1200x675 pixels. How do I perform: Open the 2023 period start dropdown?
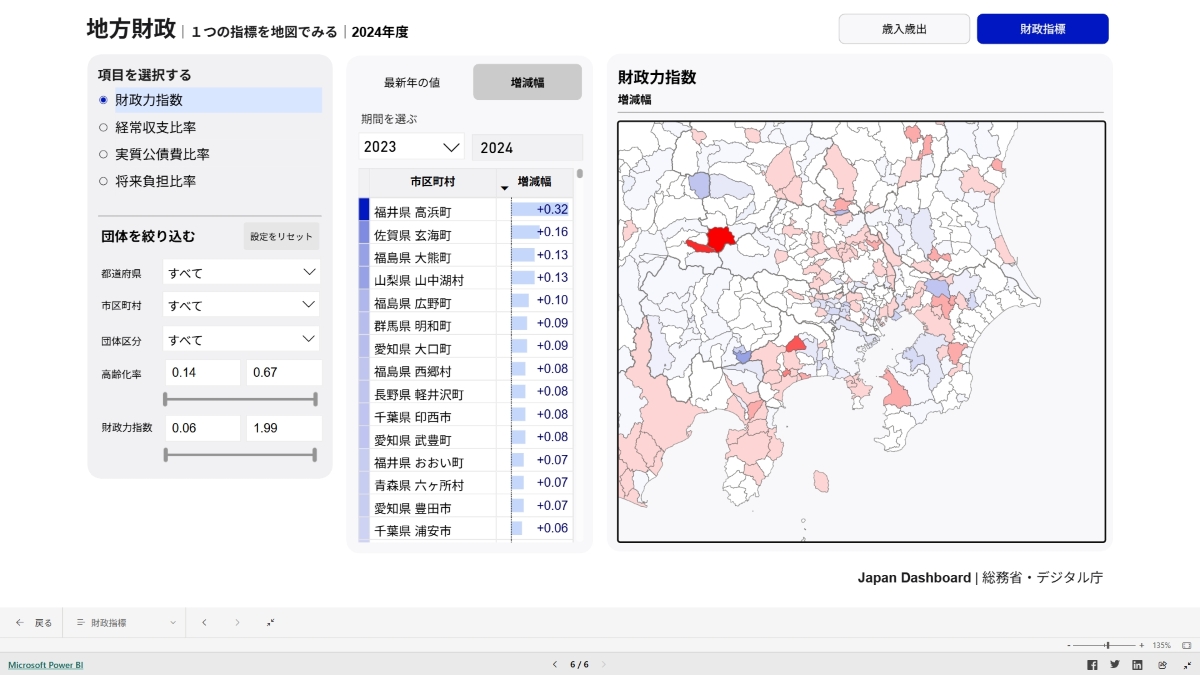click(x=411, y=147)
